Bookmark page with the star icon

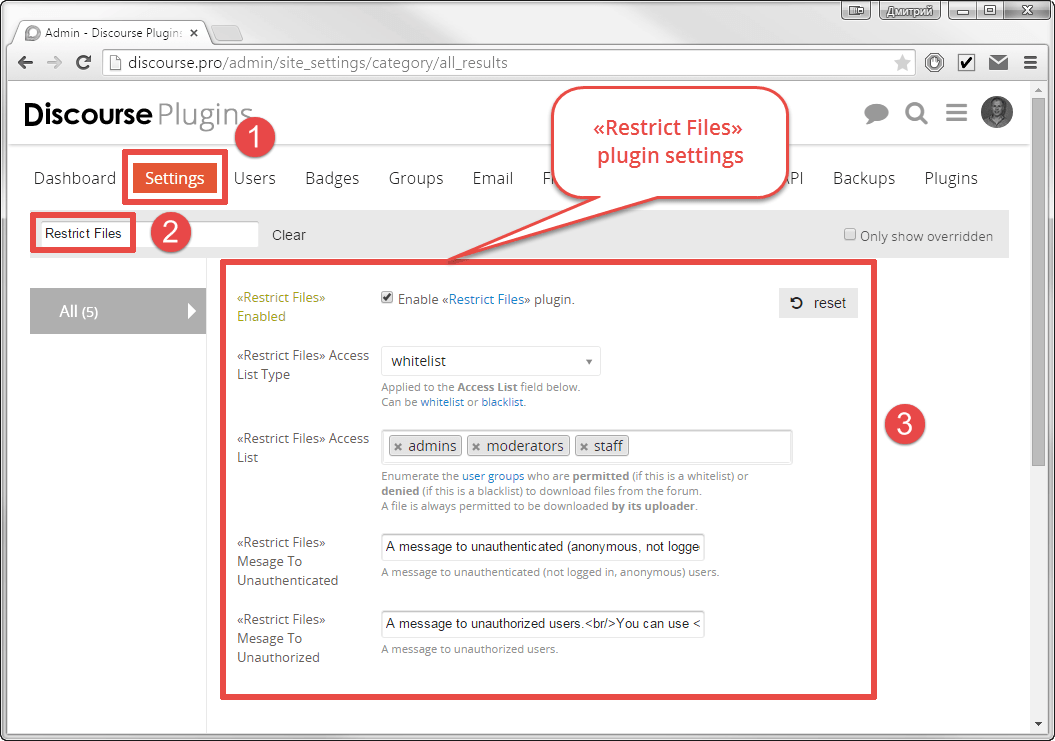click(x=902, y=63)
